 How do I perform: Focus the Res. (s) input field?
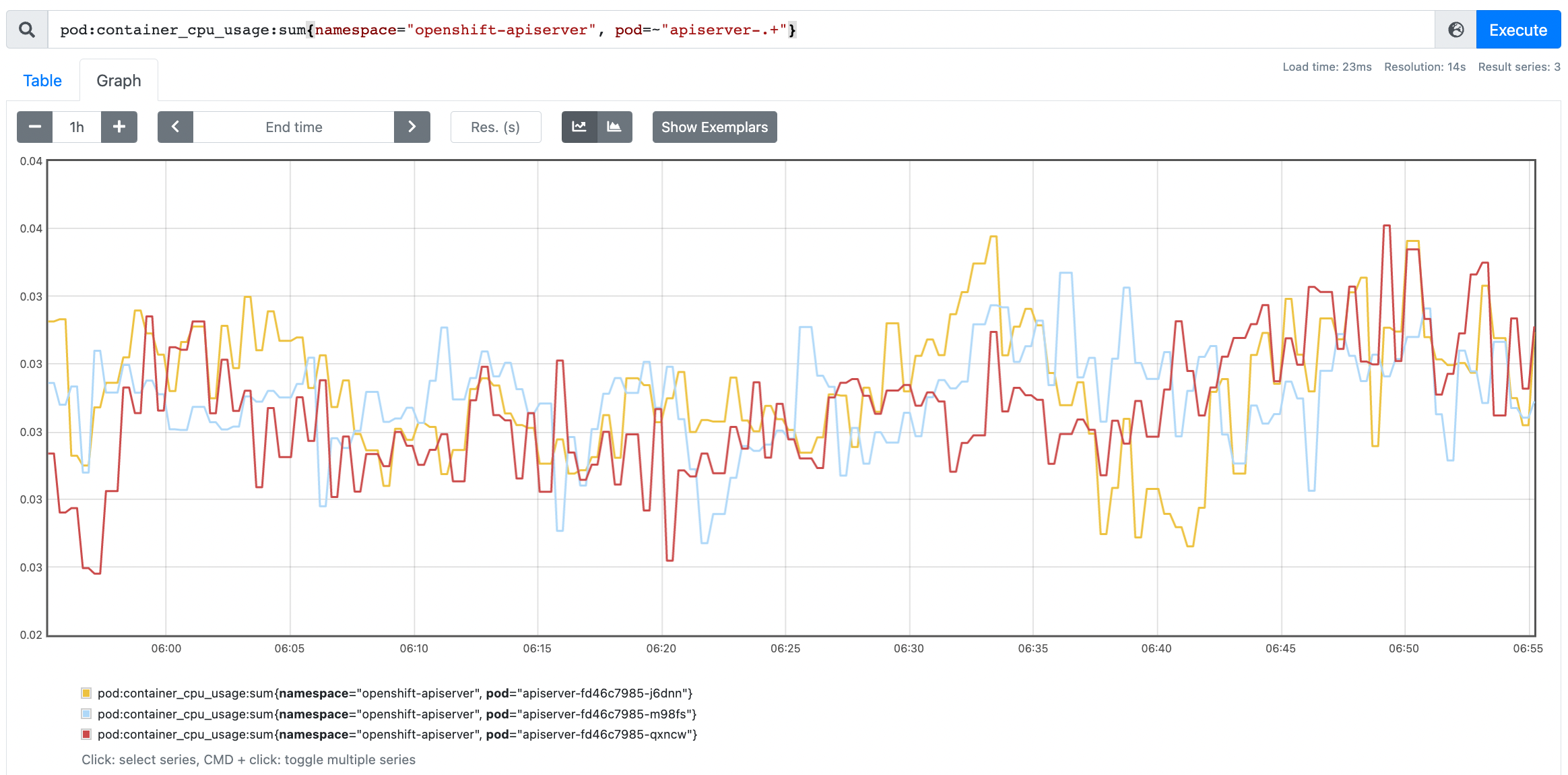pyautogui.click(x=495, y=127)
